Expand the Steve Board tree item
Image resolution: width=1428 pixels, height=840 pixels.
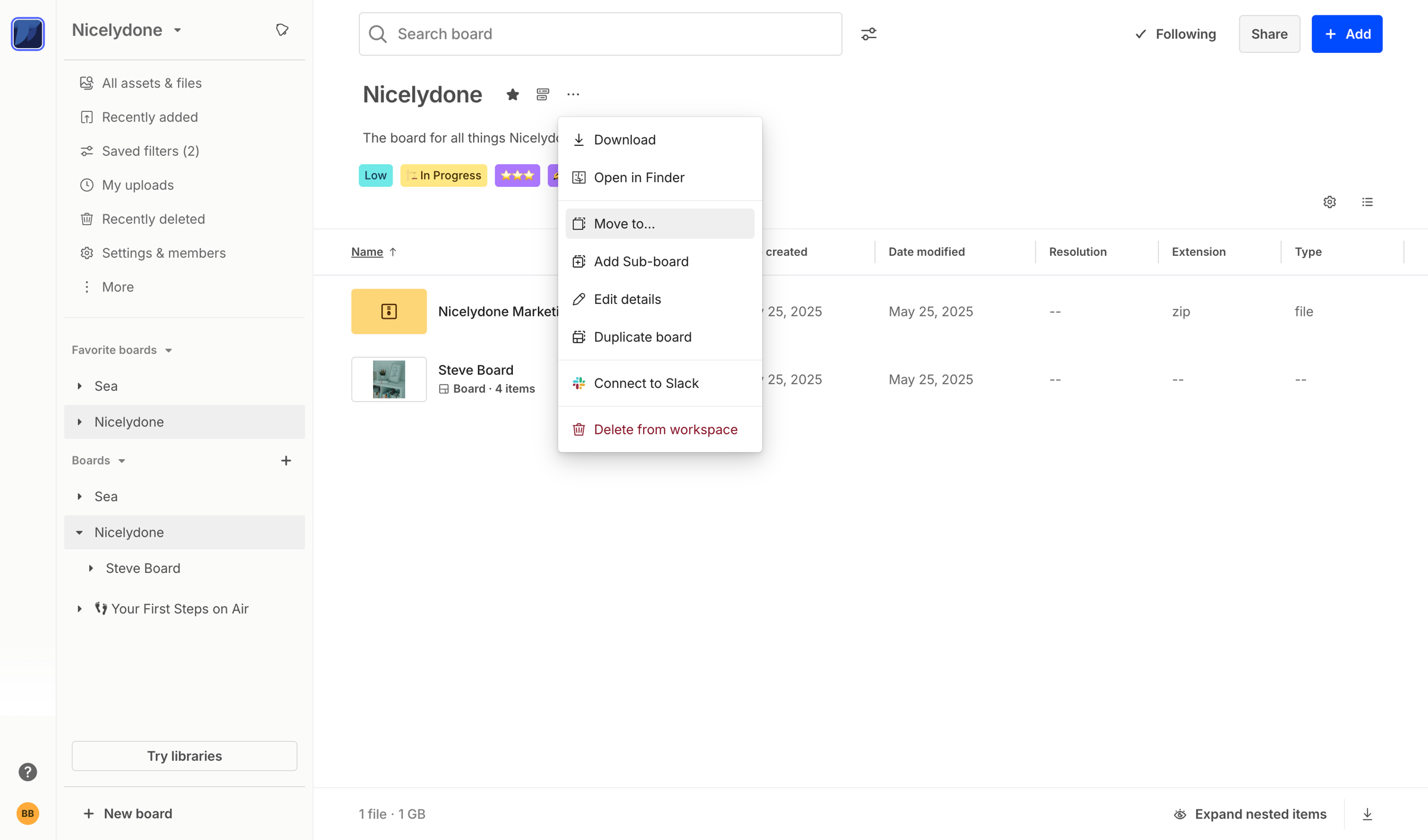91,568
